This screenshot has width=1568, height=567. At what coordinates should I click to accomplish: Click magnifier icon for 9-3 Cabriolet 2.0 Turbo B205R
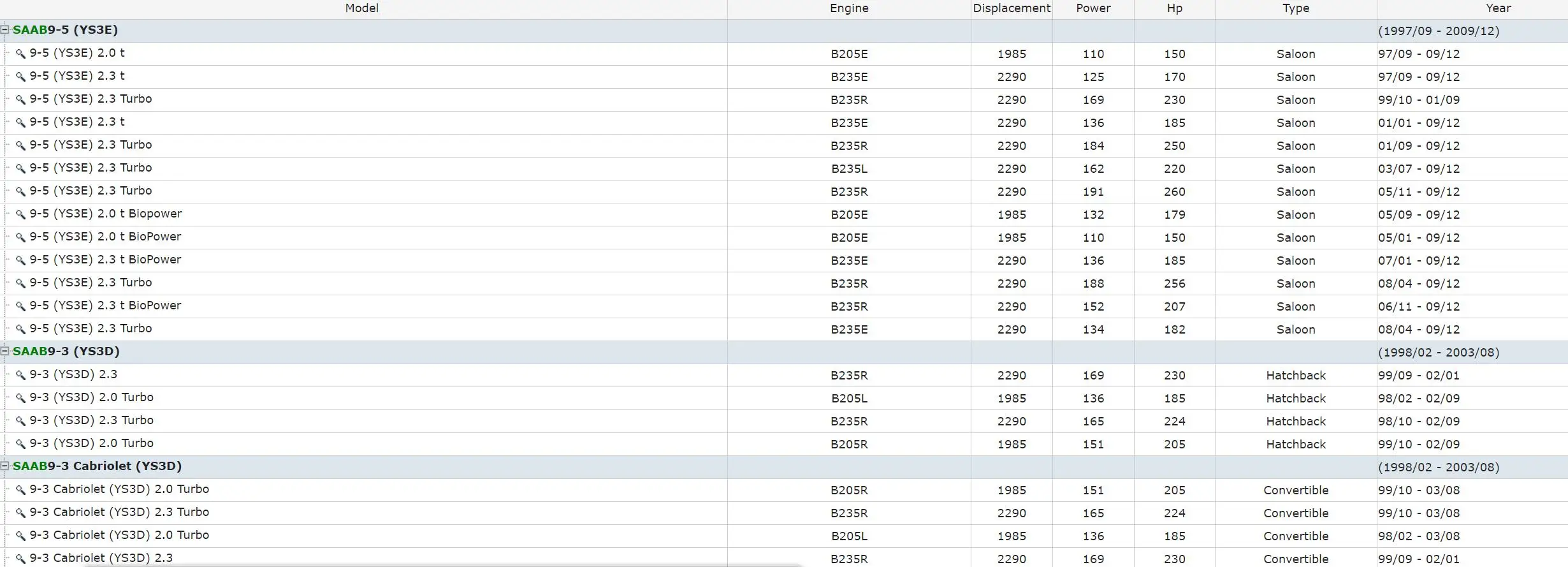[20, 490]
